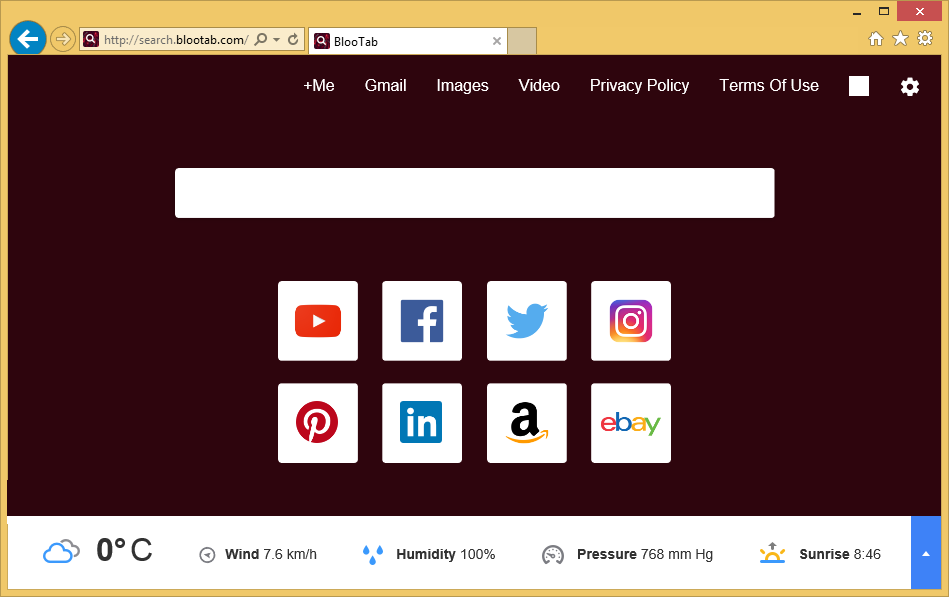Go to Images search link
The height and width of the screenshot is (599, 949).
462,86
